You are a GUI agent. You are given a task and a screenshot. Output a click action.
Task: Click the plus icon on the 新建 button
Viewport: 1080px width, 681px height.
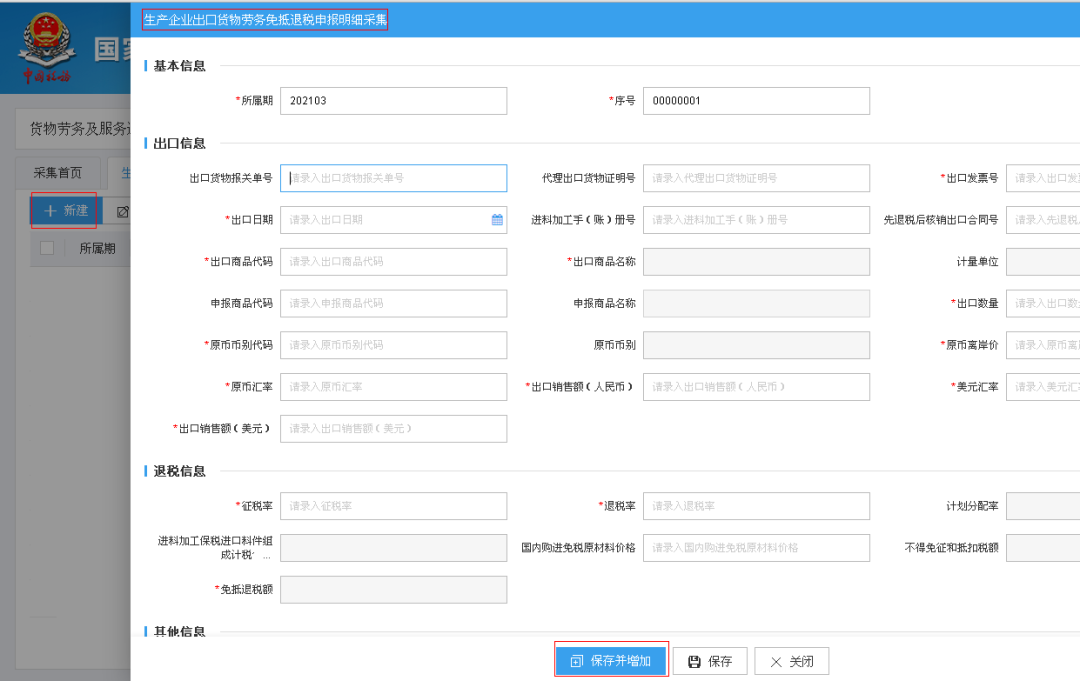(49, 211)
